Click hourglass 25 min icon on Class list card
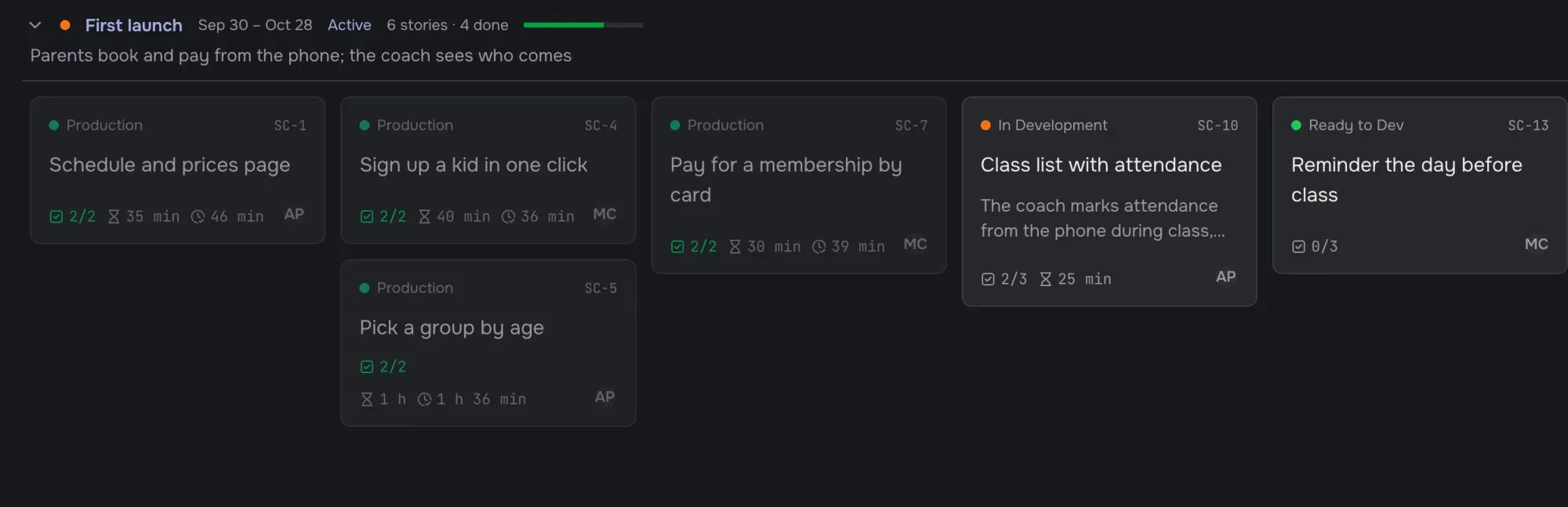Image resolution: width=1568 pixels, height=507 pixels. coord(1046,279)
